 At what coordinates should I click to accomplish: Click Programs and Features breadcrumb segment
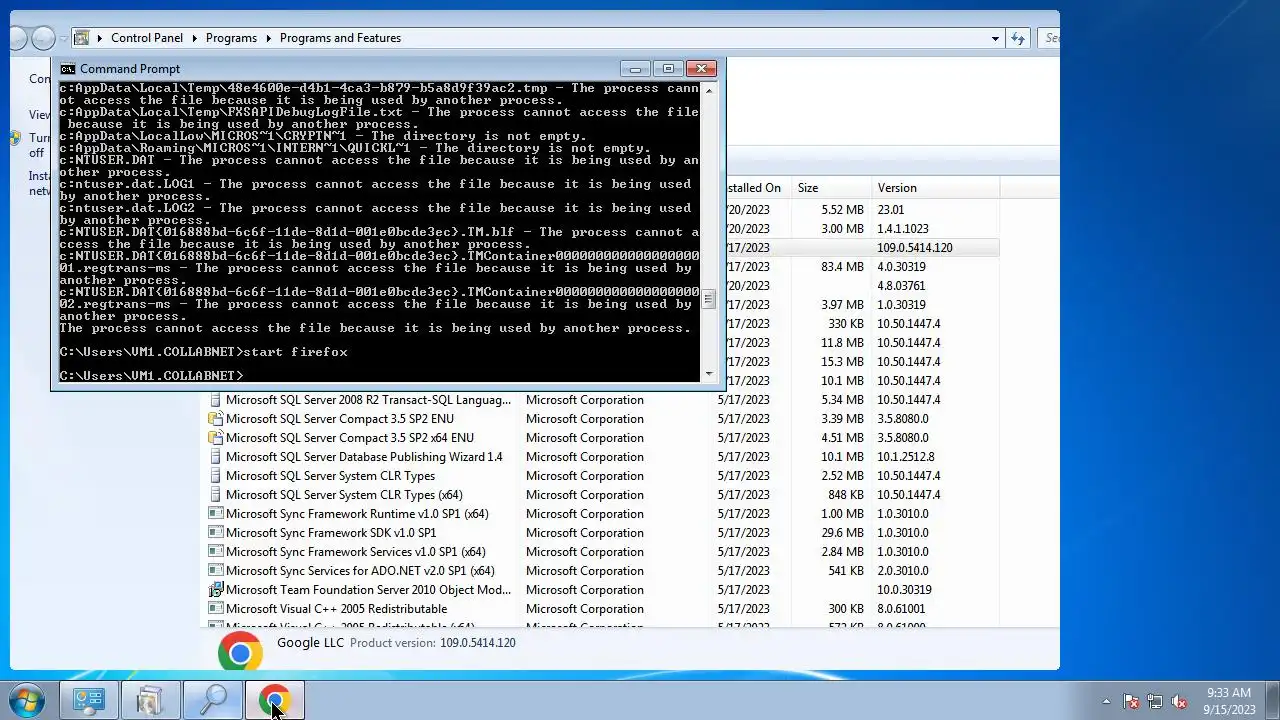coord(340,38)
